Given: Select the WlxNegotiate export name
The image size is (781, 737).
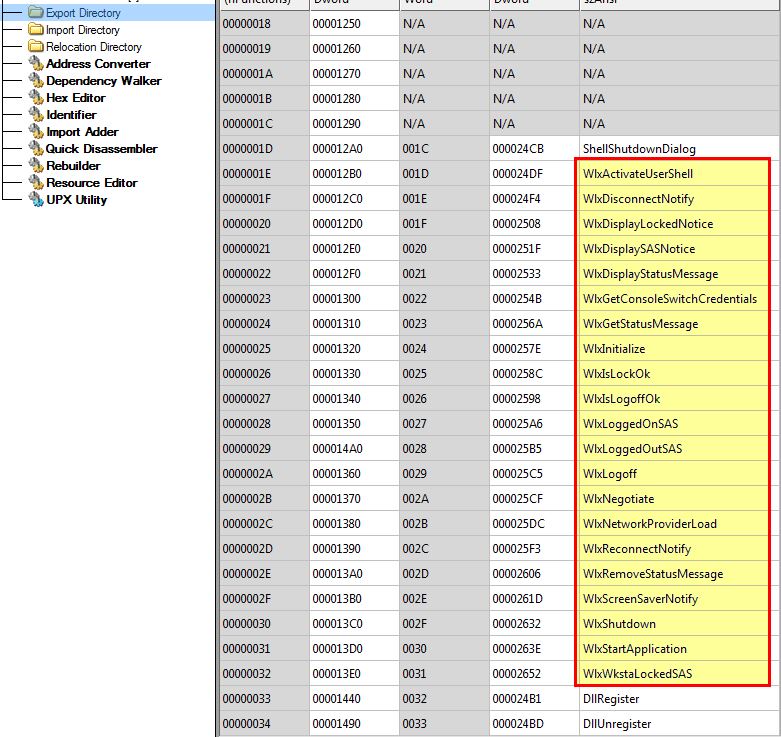Looking at the screenshot, I should click(618, 498).
